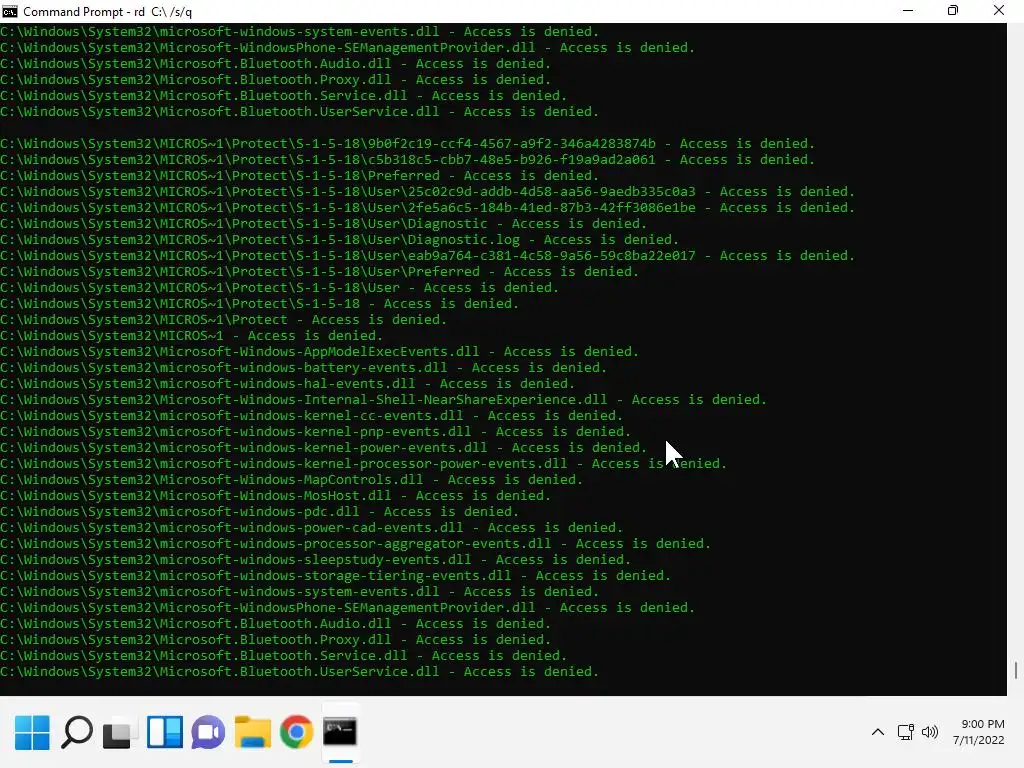
Task: Click line with microsoft-windows-pdc.dll
Action: (259, 511)
